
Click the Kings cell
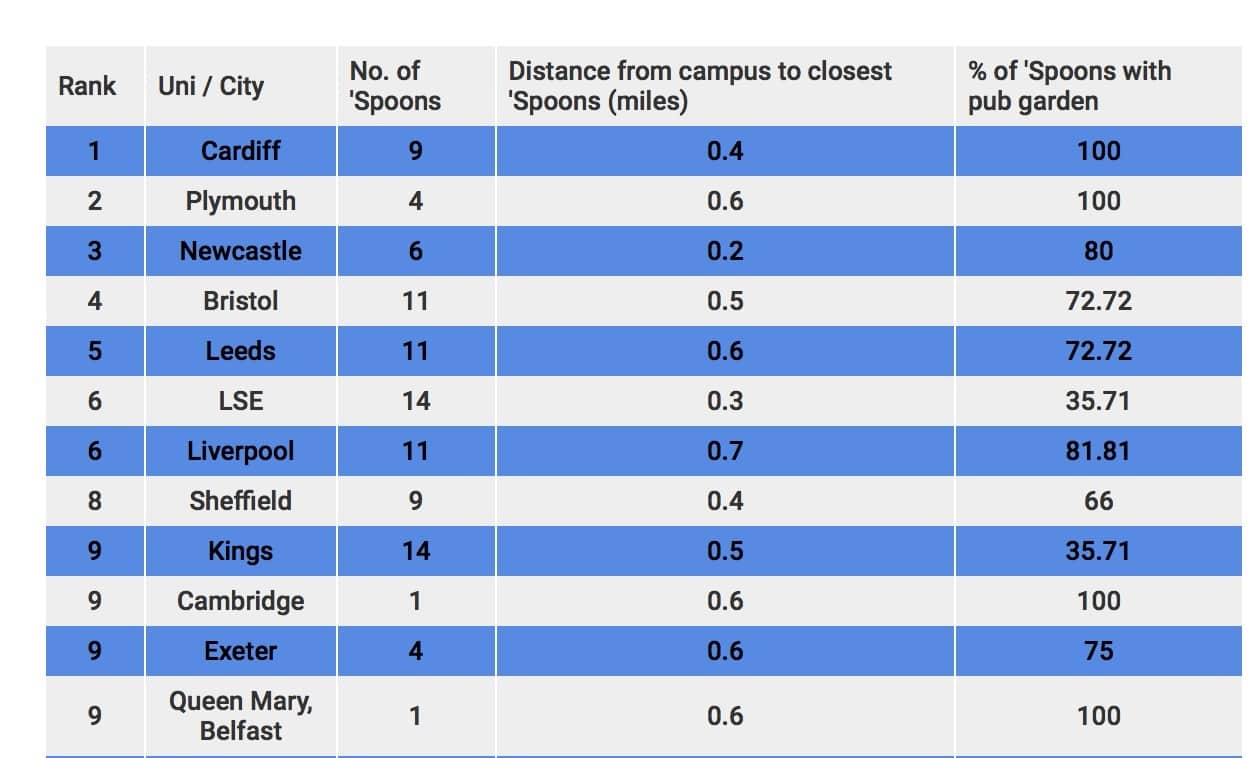coord(240,551)
